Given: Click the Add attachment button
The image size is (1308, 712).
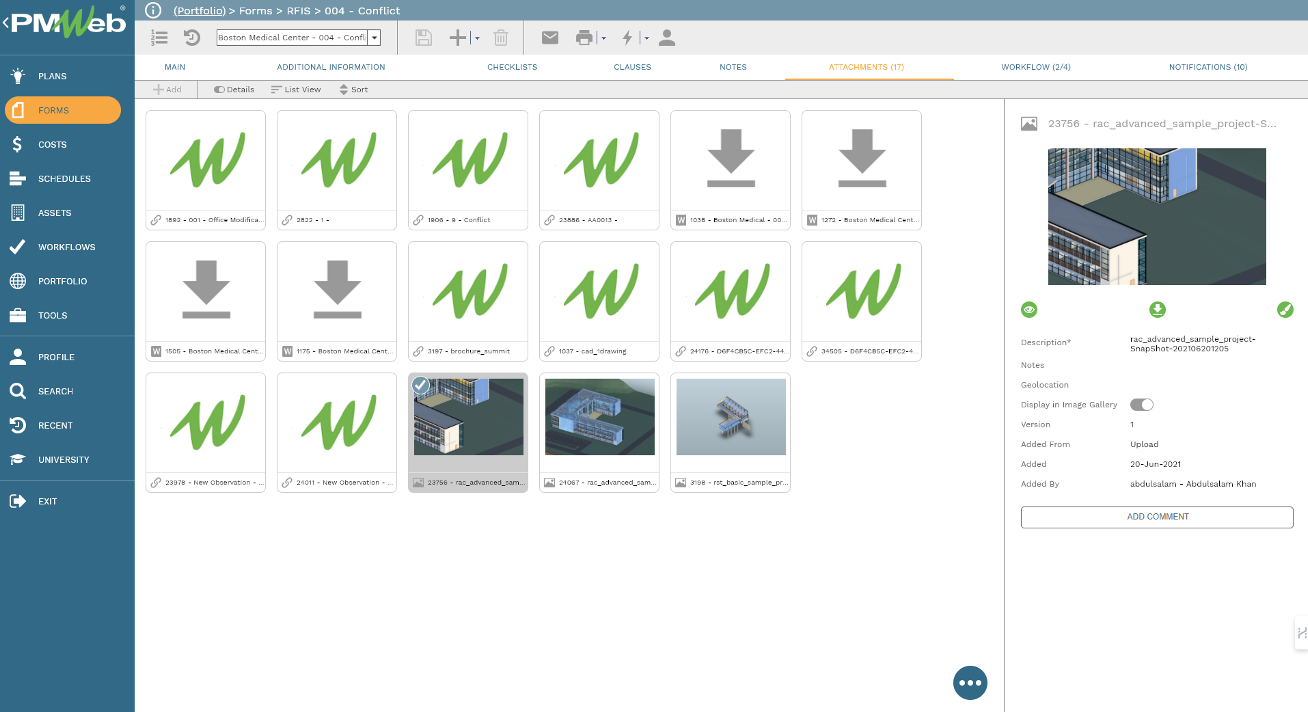Looking at the screenshot, I should coord(167,90).
